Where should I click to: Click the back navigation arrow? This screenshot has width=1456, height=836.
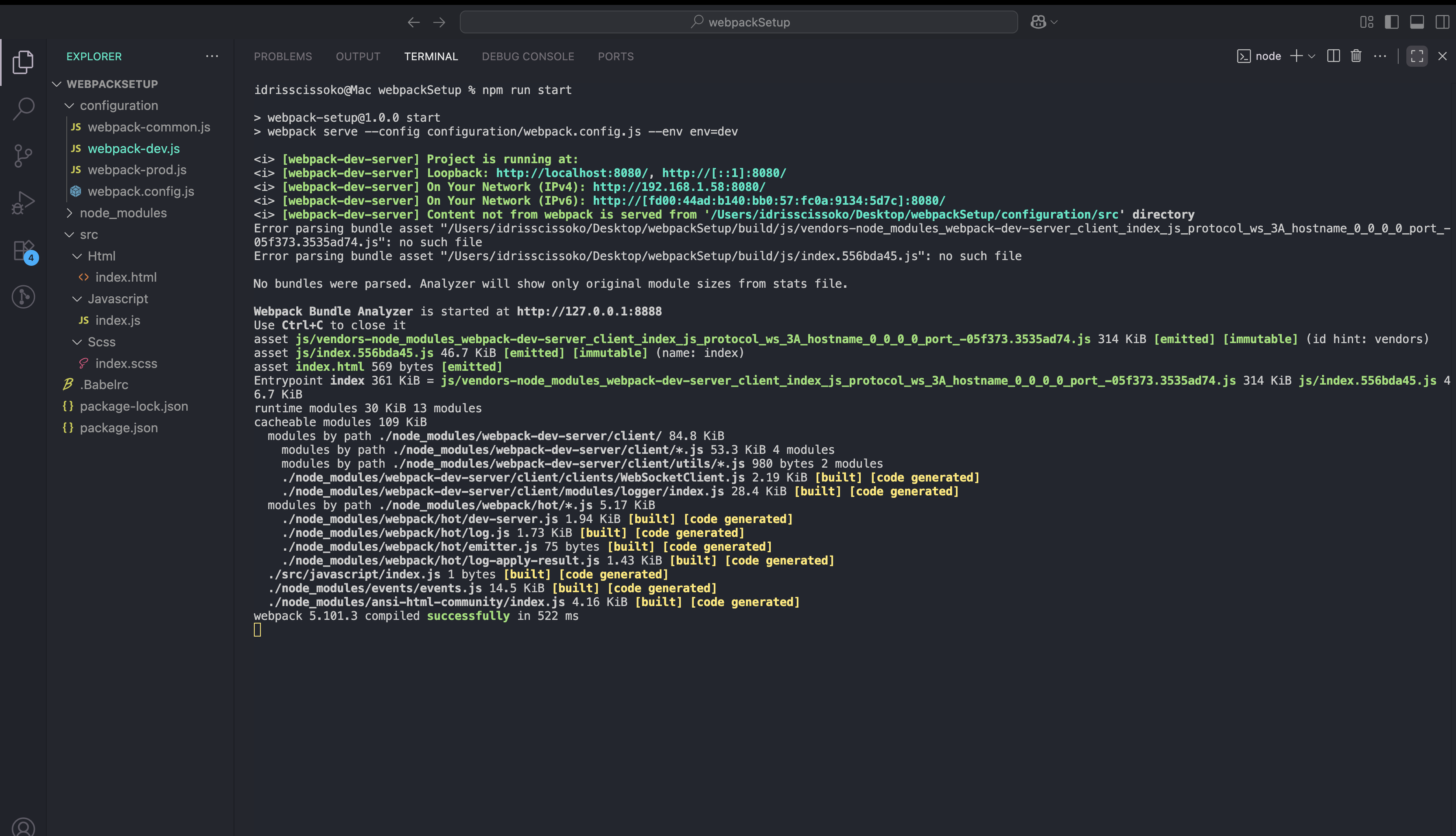[414, 22]
